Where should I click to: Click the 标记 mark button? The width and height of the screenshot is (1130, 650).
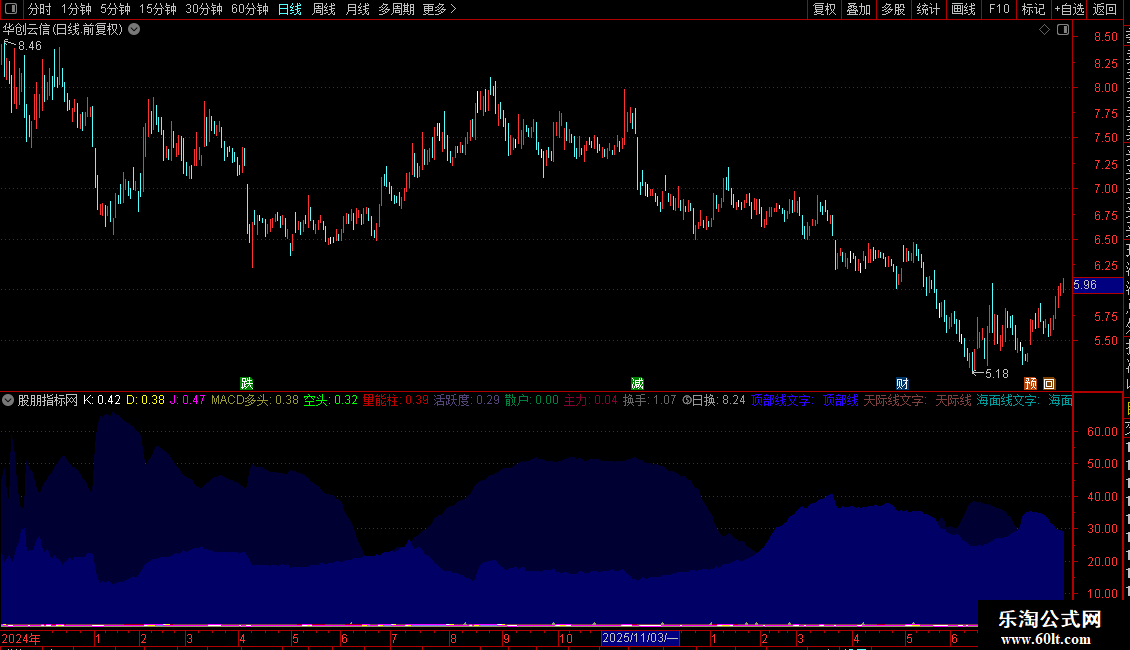[1033, 9]
